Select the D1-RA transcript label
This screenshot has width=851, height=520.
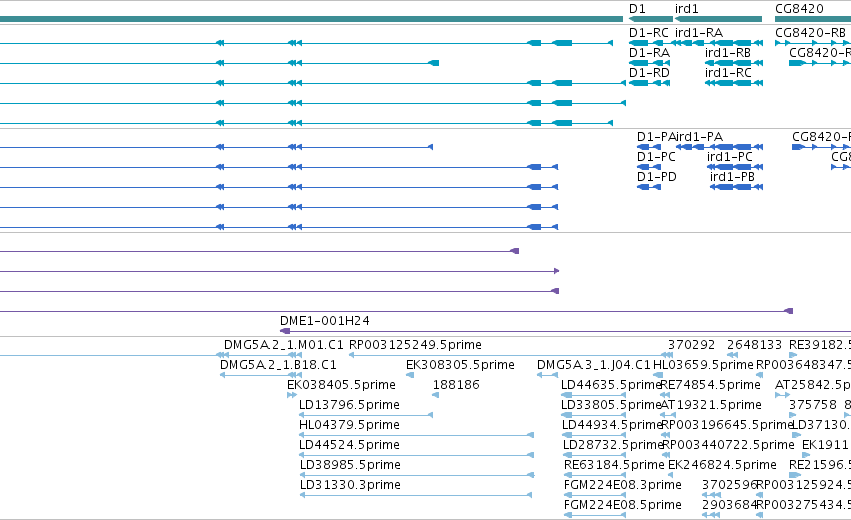click(x=649, y=53)
